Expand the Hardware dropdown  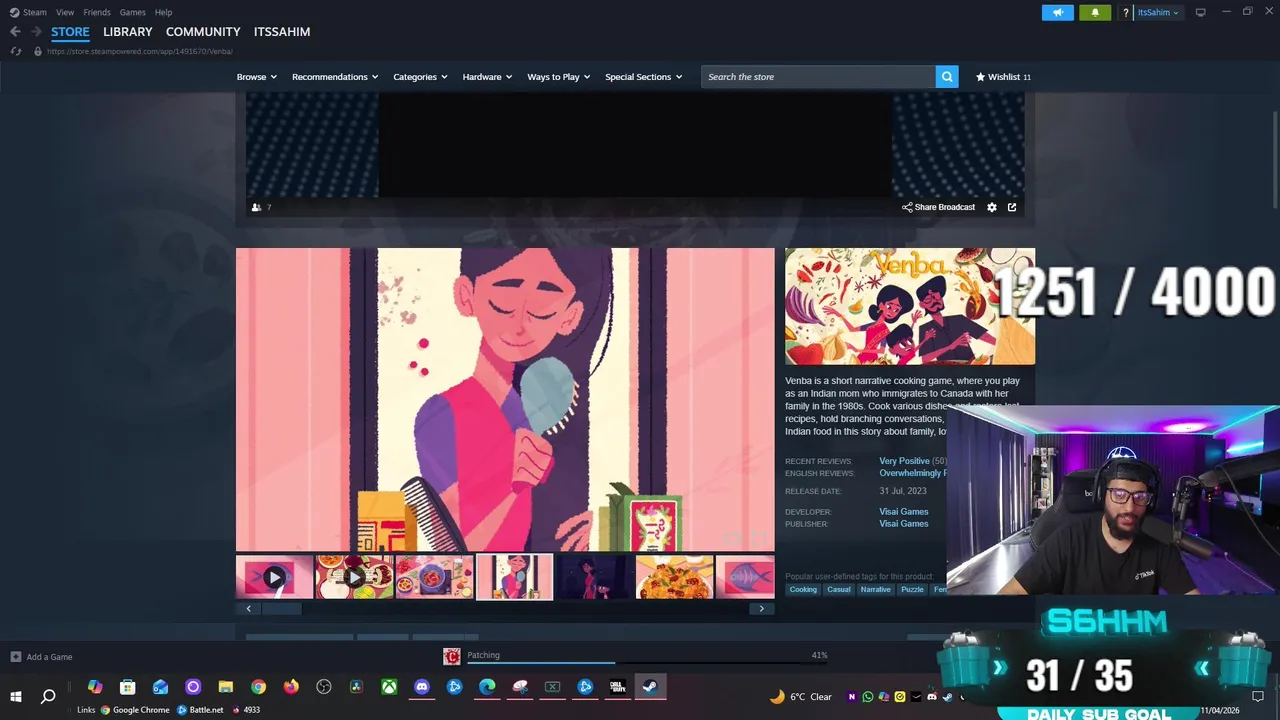click(487, 77)
